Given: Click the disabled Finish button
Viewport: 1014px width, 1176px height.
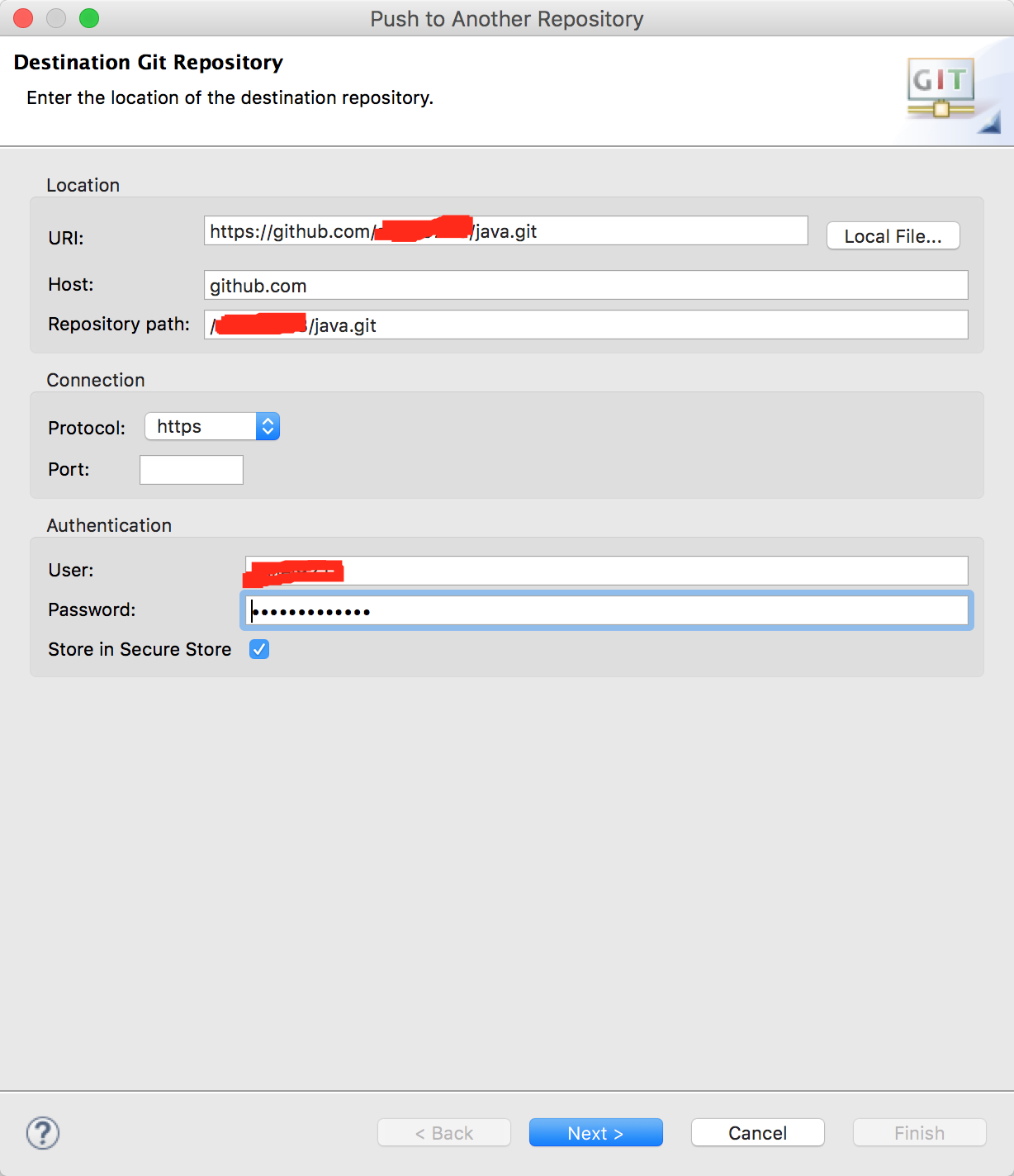Looking at the screenshot, I should tap(919, 1133).
